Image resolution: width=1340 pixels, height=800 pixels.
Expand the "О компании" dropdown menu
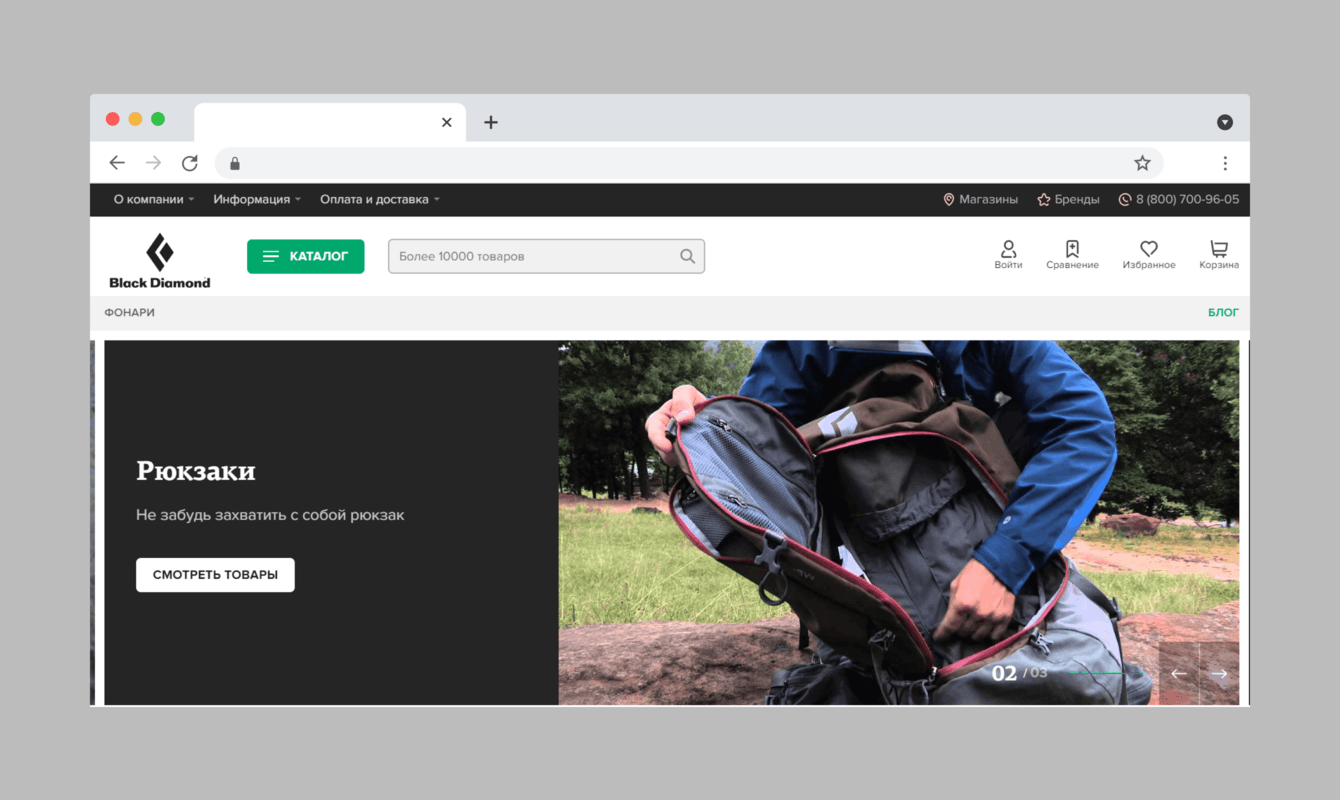[x=154, y=199]
